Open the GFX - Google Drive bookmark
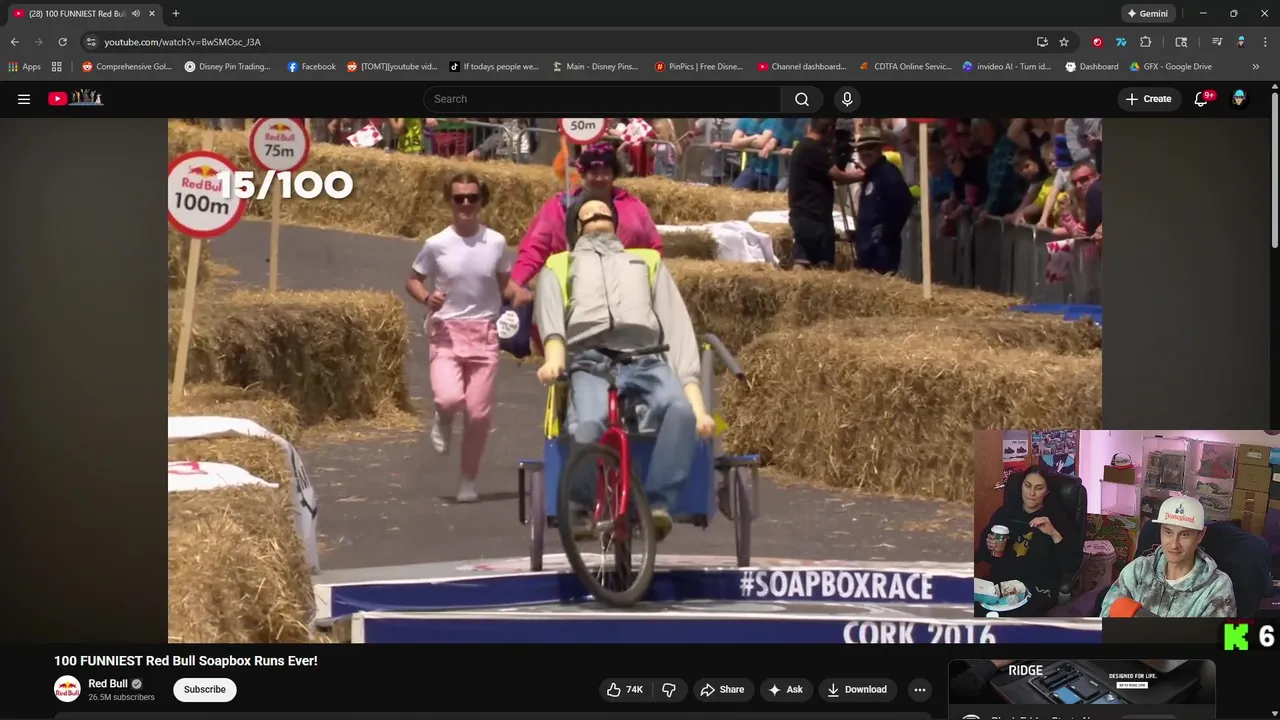This screenshot has width=1280, height=720. point(1171,67)
